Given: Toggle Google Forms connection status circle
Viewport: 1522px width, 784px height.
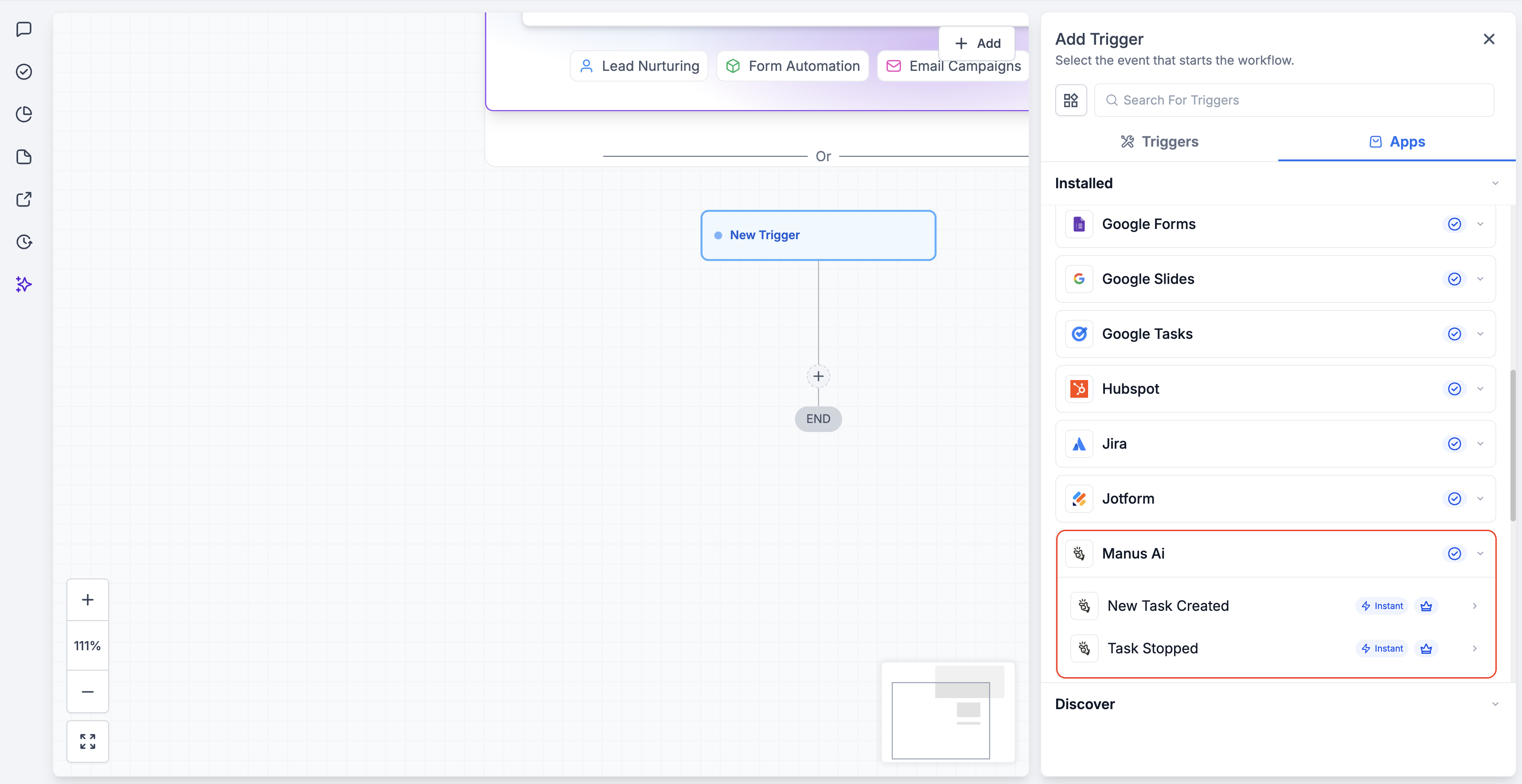Looking at the screenshot, I should [x=1454, y=224].
